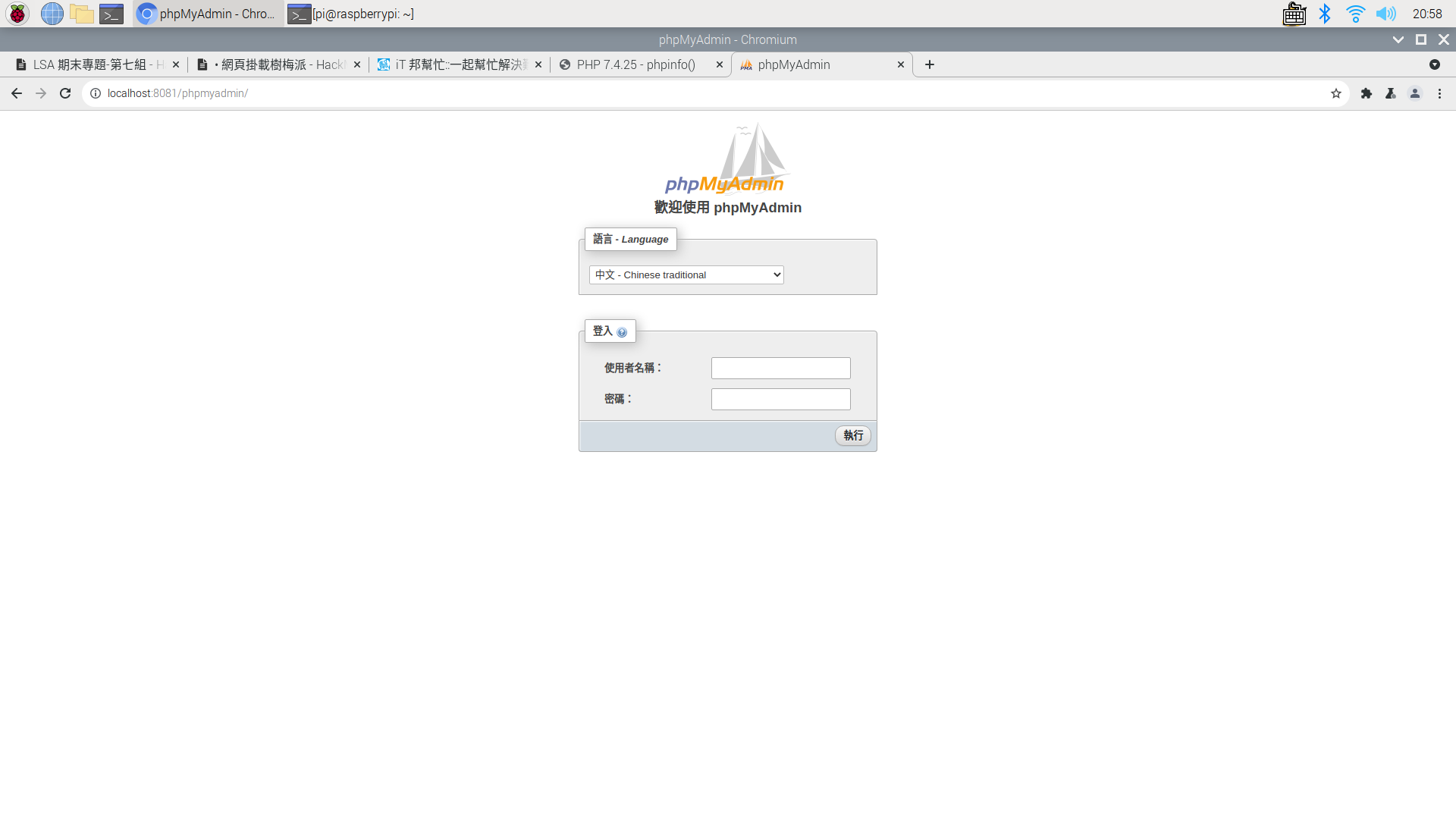Open the Chromium three-dot menu
This screenshot has height=819, width=1456.
1439,93
